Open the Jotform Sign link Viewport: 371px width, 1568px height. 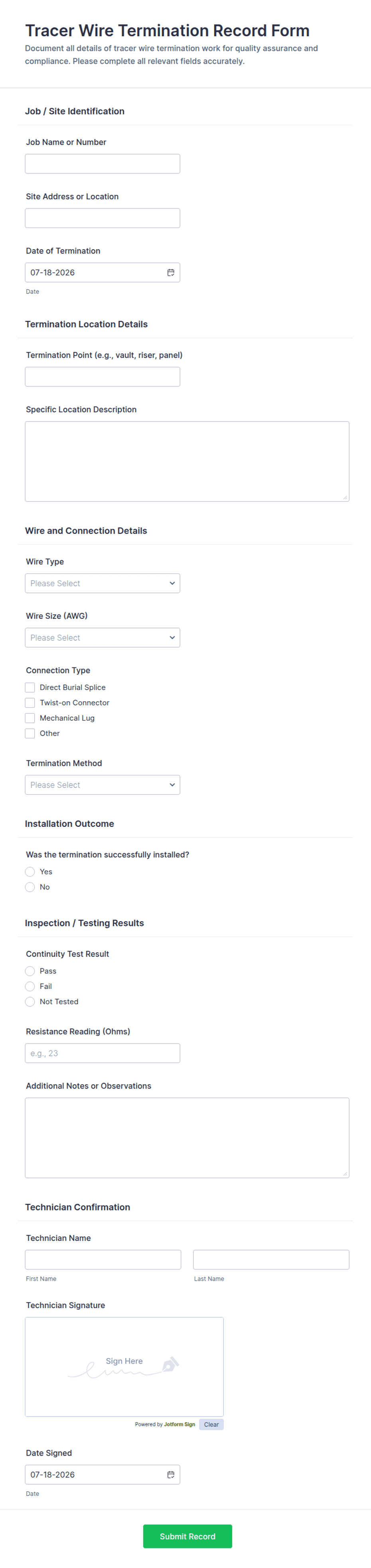tap(180, 1424)
